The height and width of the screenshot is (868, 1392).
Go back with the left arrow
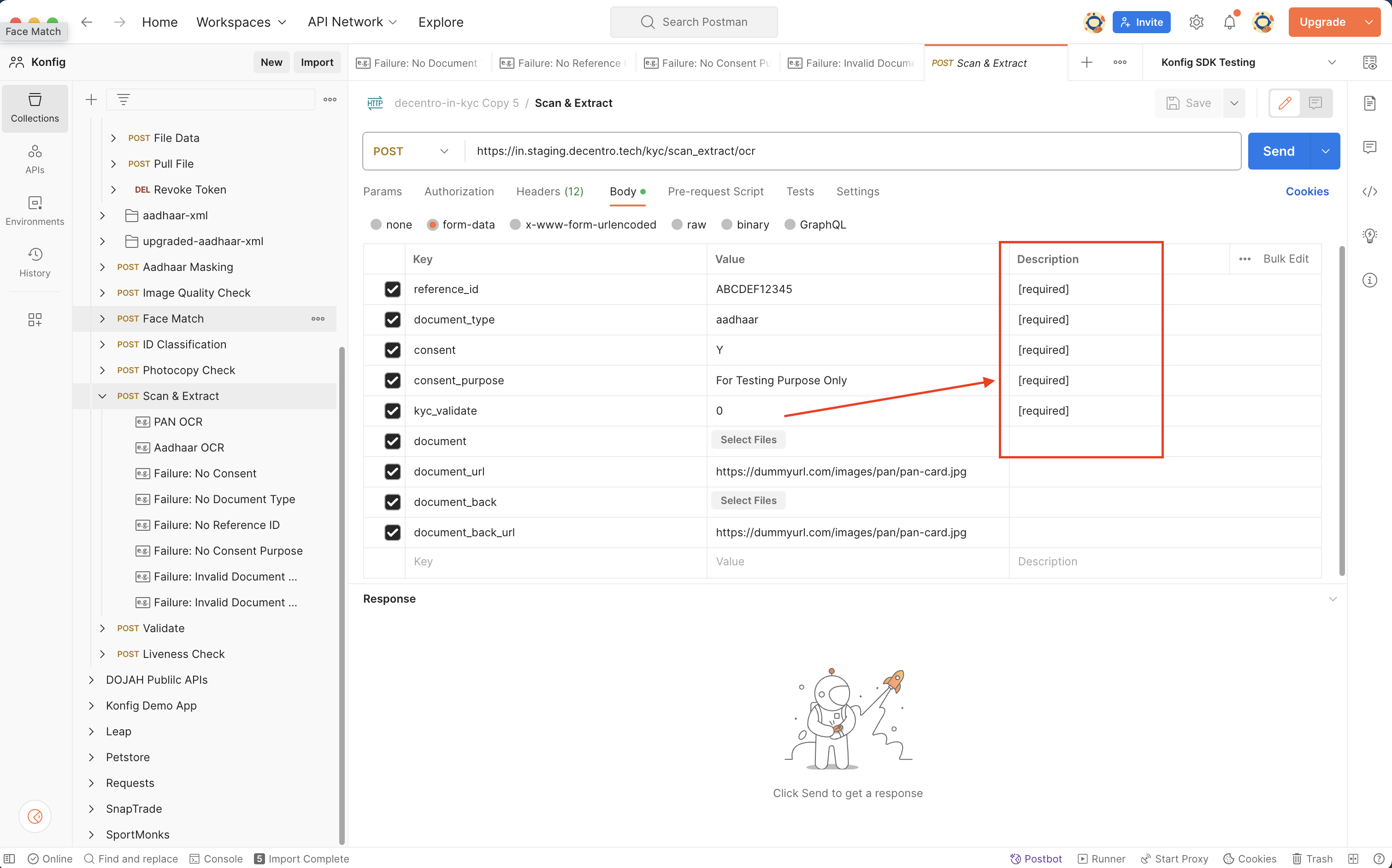(x=87, y=22)
